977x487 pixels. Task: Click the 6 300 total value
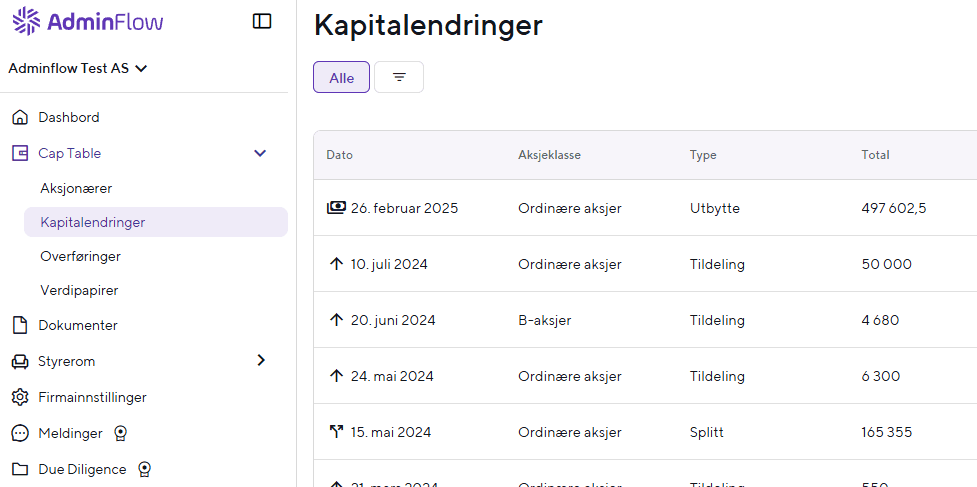click(881, 376)
